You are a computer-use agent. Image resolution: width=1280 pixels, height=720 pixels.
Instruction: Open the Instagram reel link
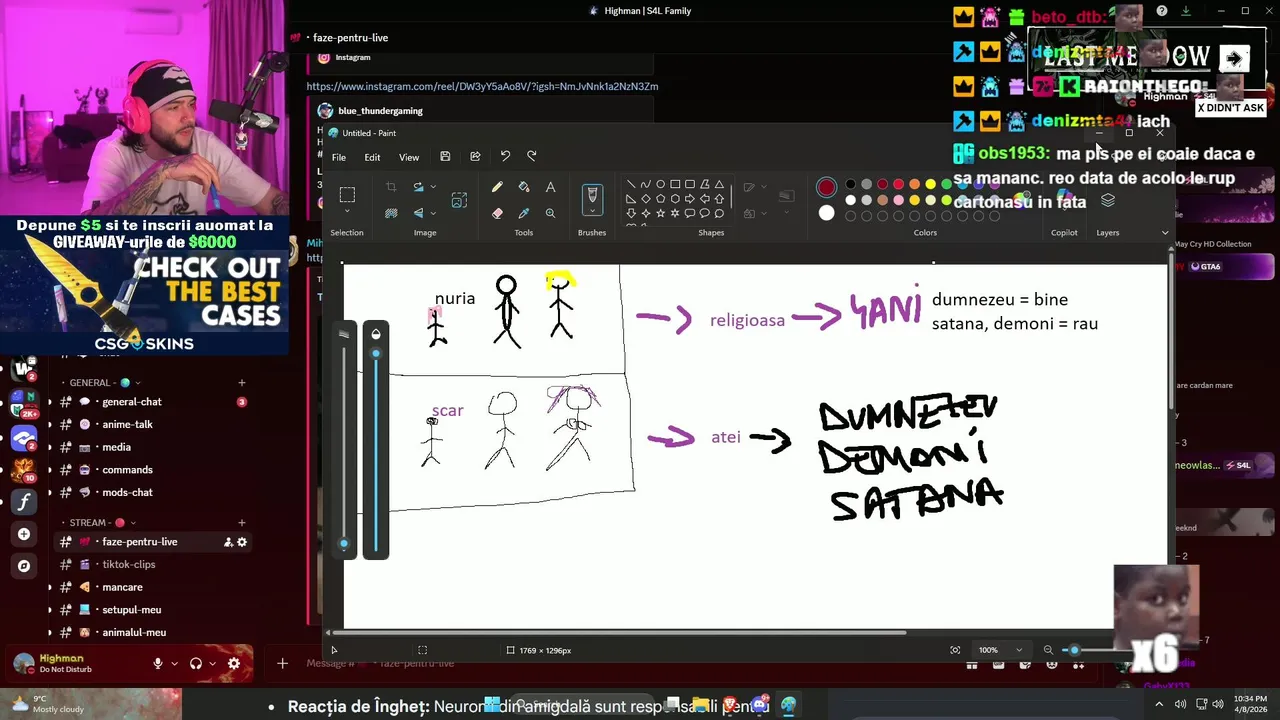coord(482,86)
